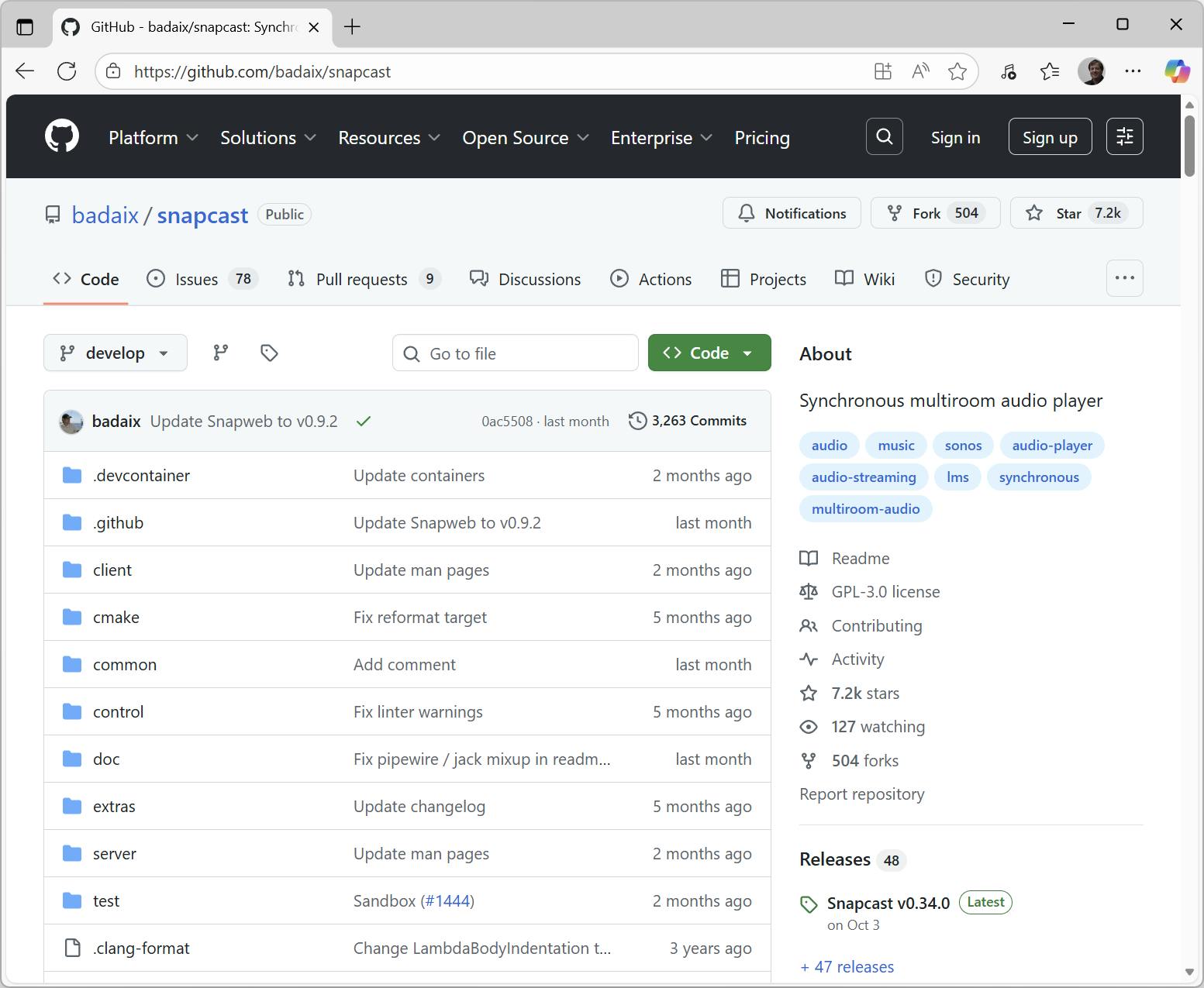Click the audio-streaming topic tag
This screenshot has width=1204, height=988.
pos(864,477)
